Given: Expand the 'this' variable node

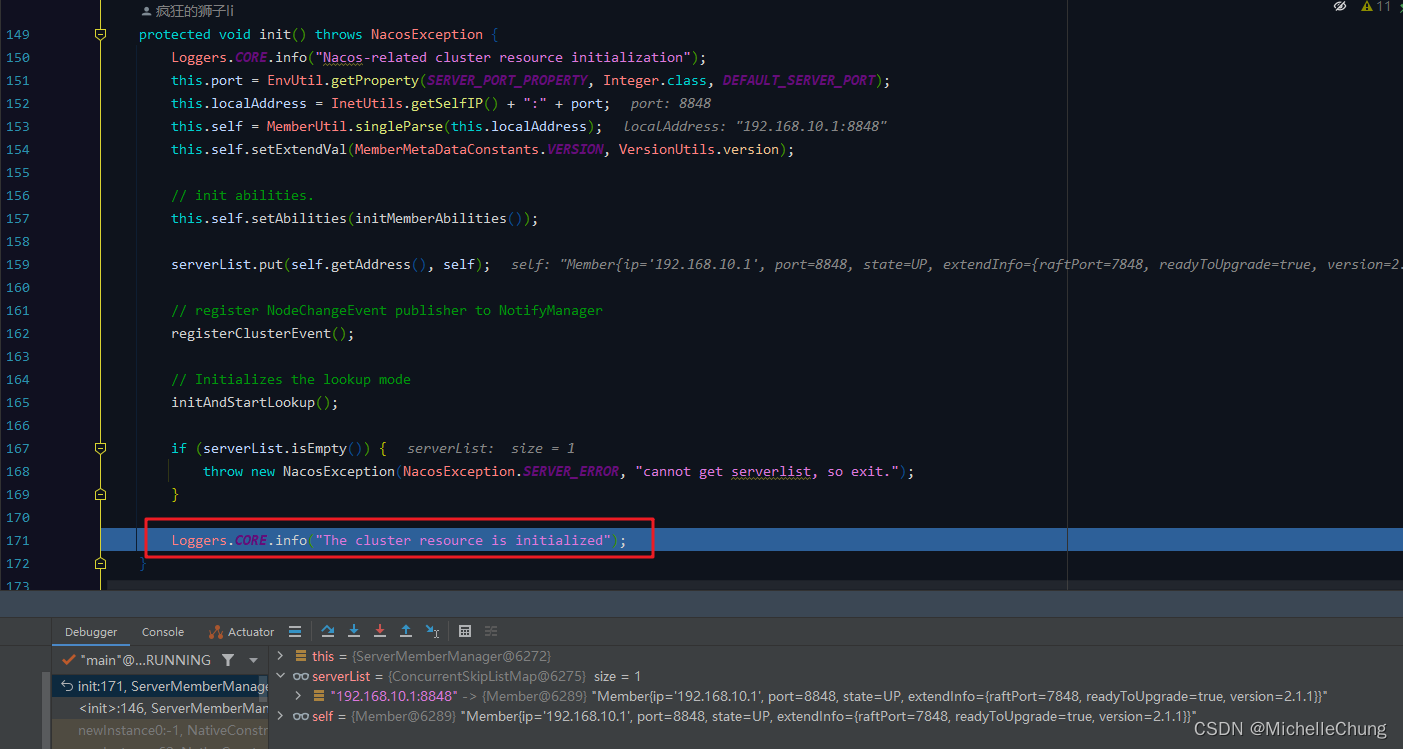Looking at the screenshot, I should (x=280, y=656).
